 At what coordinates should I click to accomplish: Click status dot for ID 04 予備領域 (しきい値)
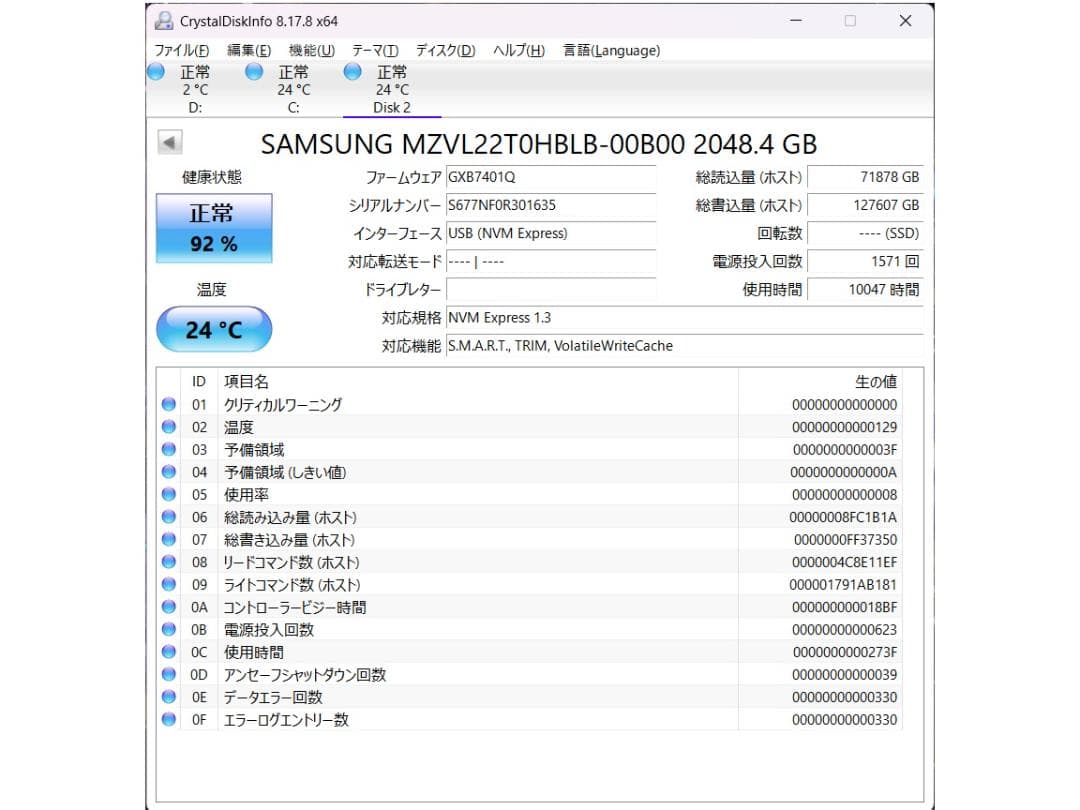point(169,472)
